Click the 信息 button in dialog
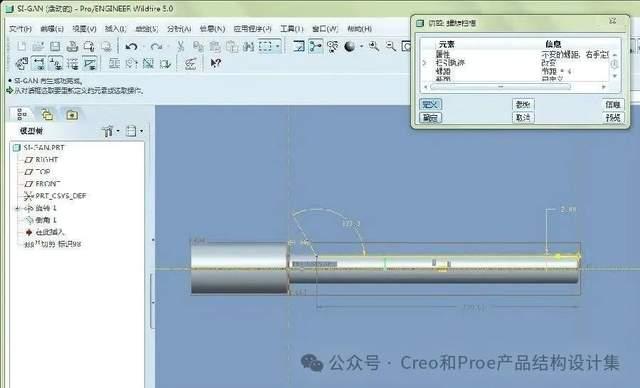Viewport: 640px width, 388px height. point(613,104)
